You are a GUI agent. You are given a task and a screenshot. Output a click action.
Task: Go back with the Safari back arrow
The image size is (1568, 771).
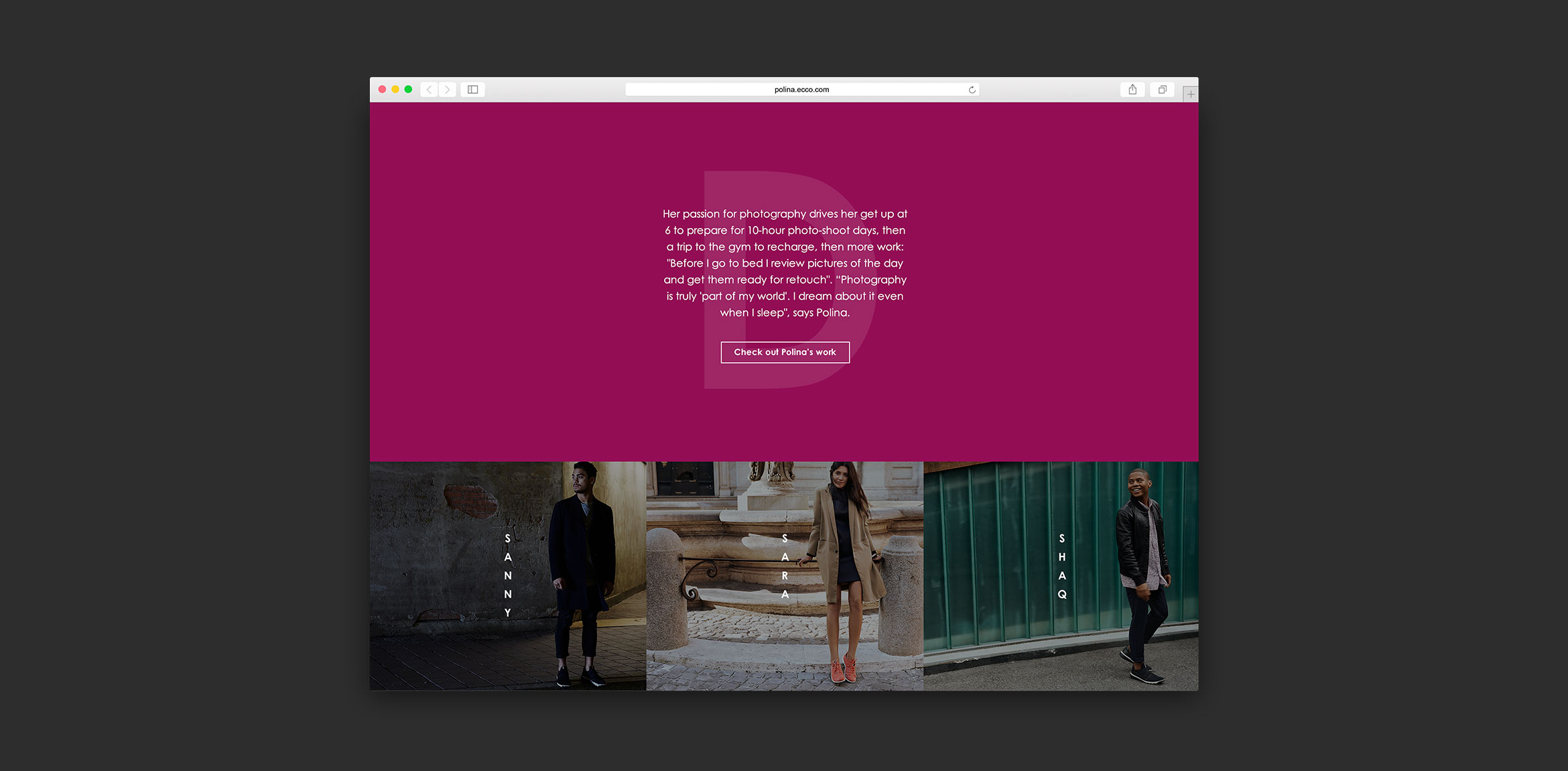[429, 90]
